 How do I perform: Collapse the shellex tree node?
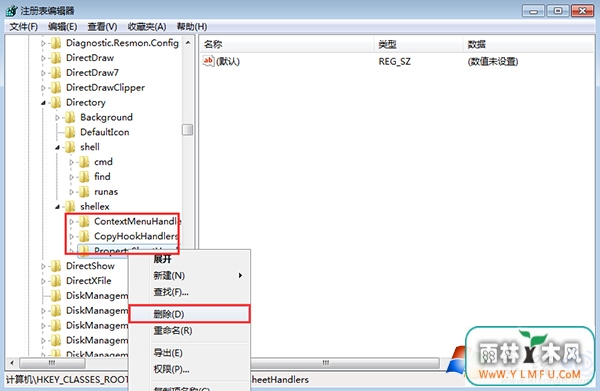(57, 207)
